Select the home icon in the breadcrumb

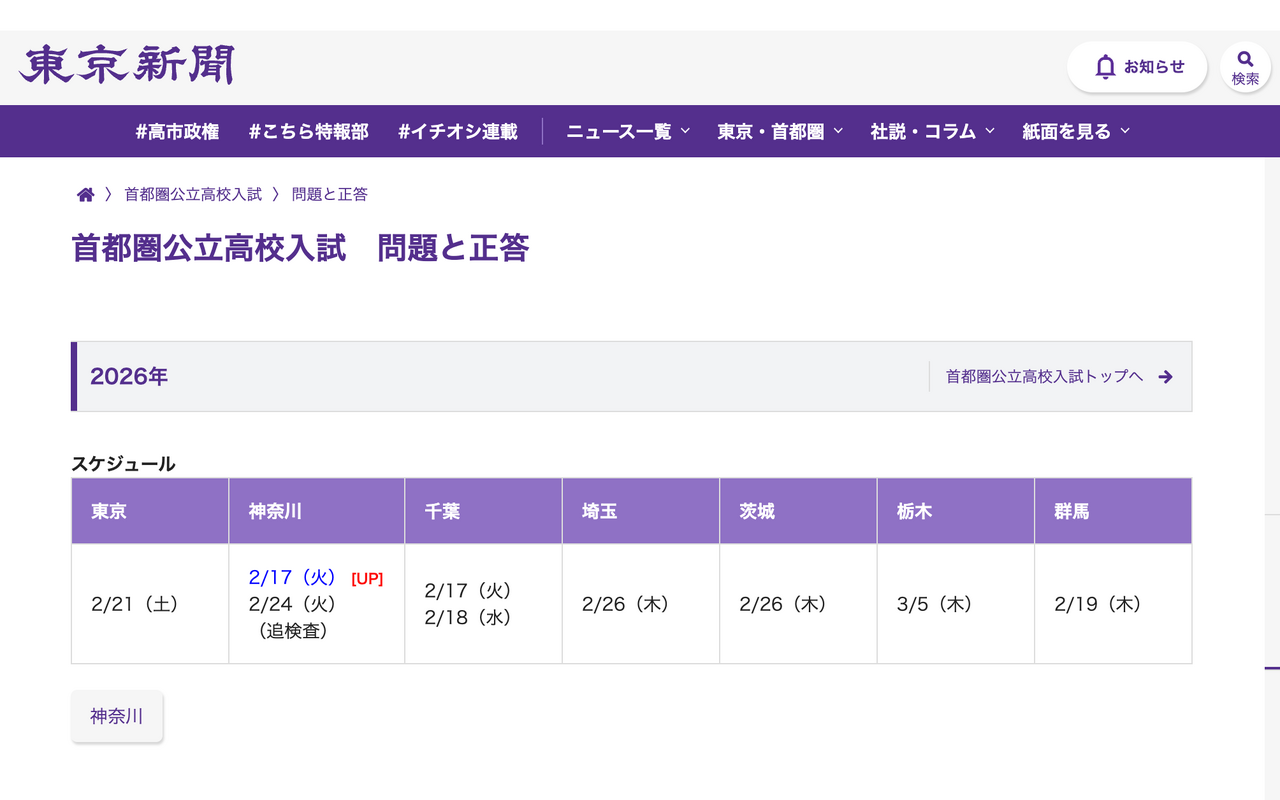pos(85,193)
